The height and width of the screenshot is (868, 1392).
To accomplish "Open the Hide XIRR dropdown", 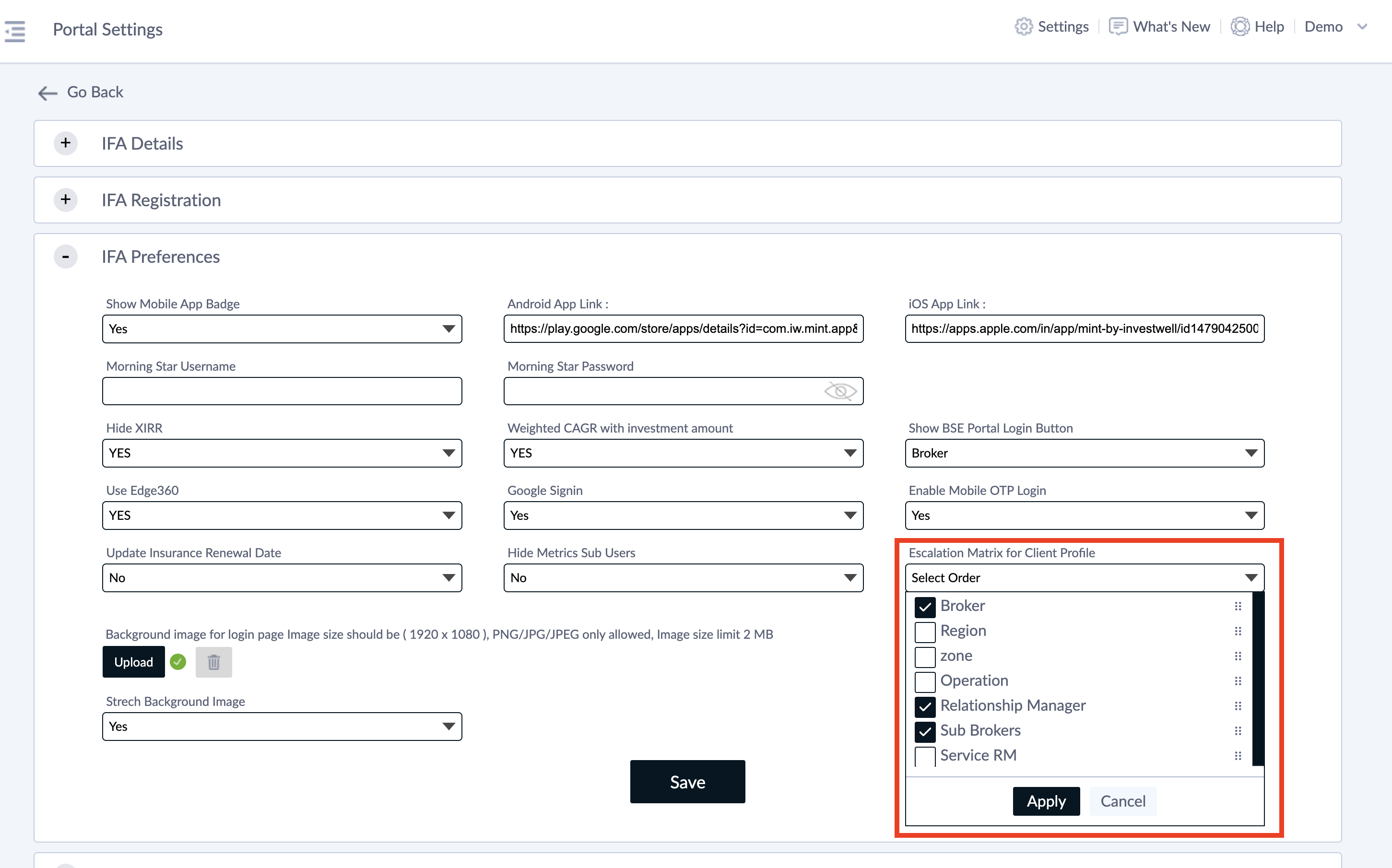I will [x=282, y=453].
